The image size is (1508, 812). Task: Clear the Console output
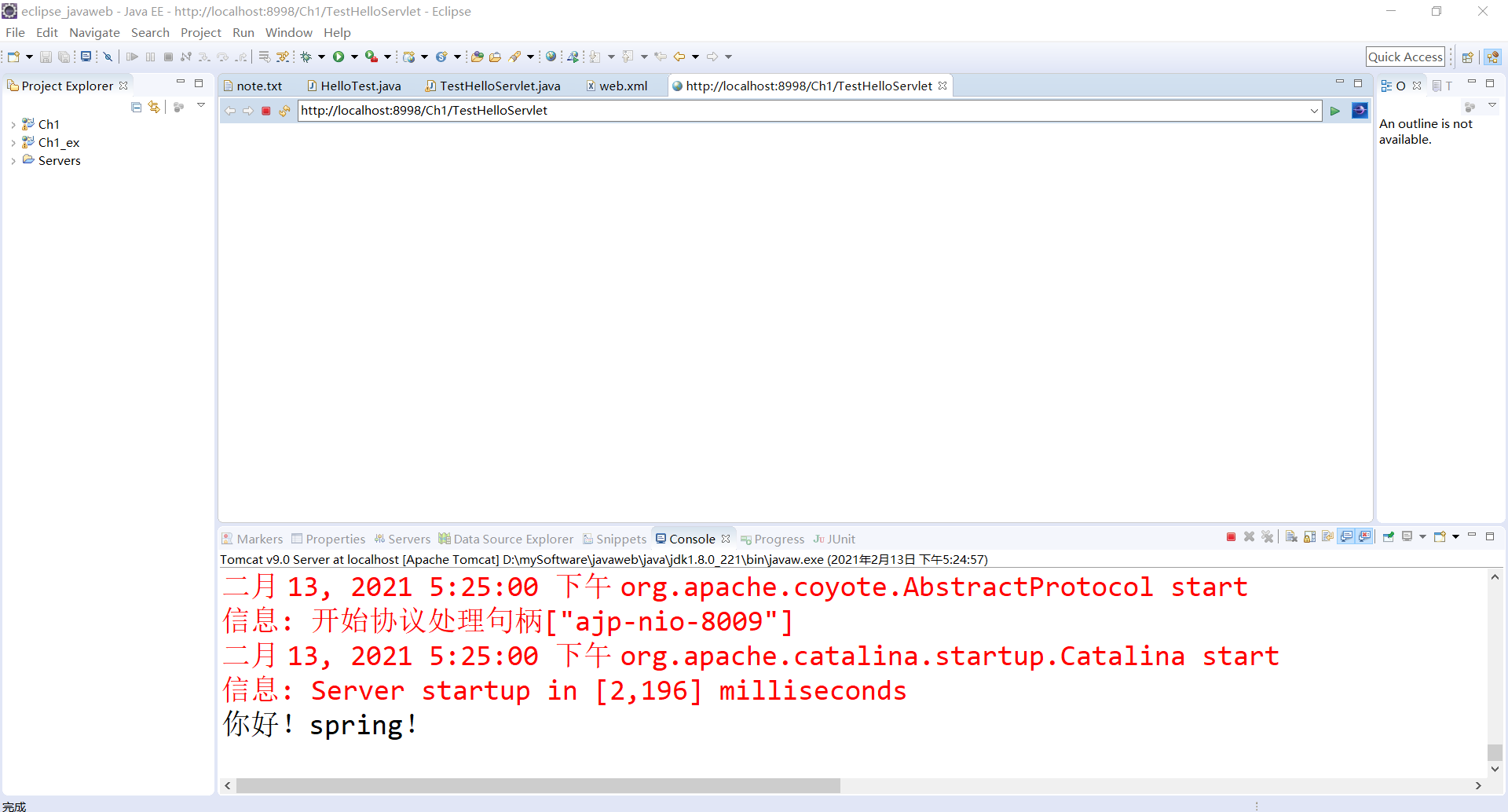(1291, 537)
